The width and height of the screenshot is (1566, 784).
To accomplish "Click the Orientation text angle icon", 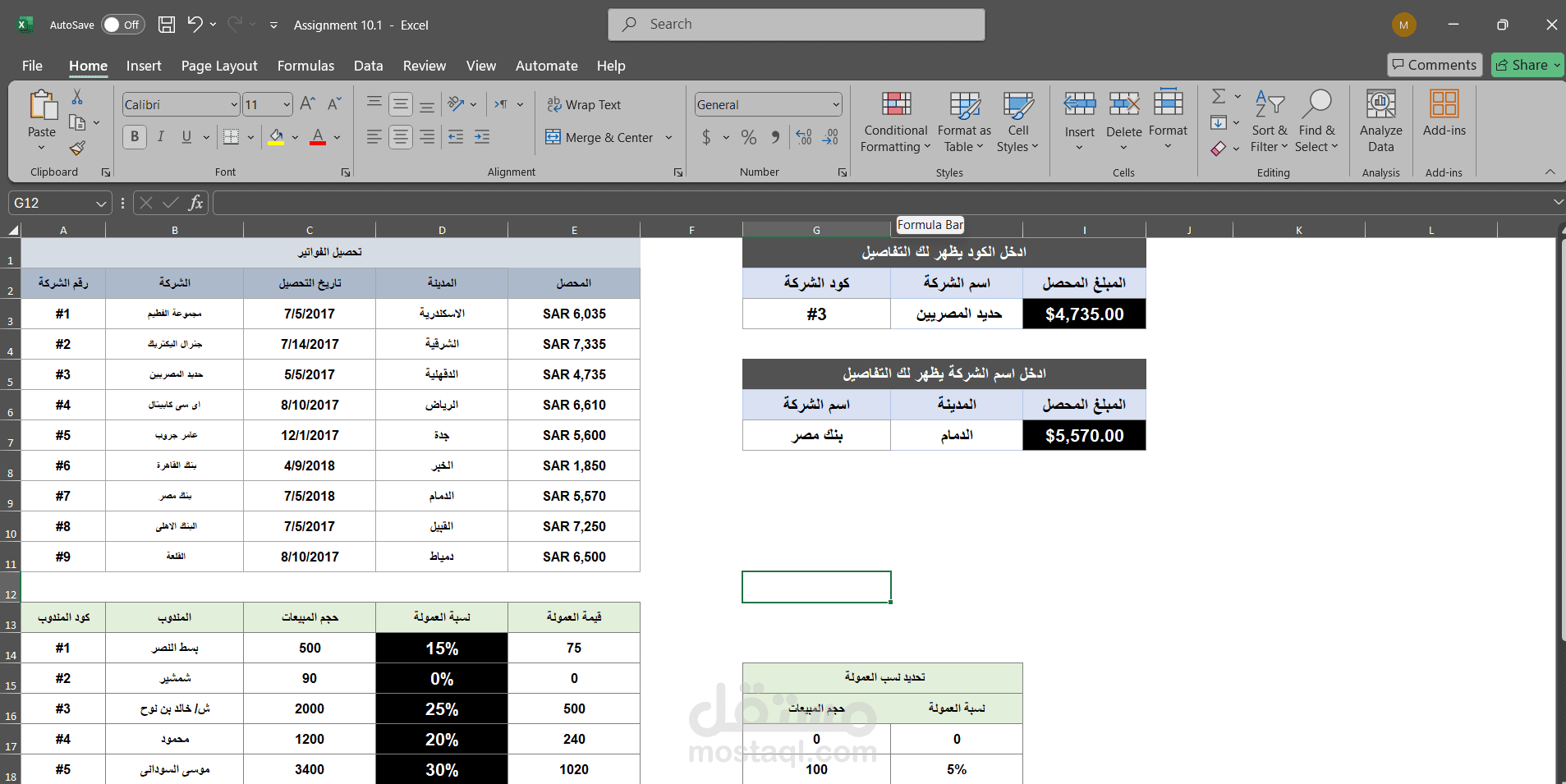I will 457,103.
